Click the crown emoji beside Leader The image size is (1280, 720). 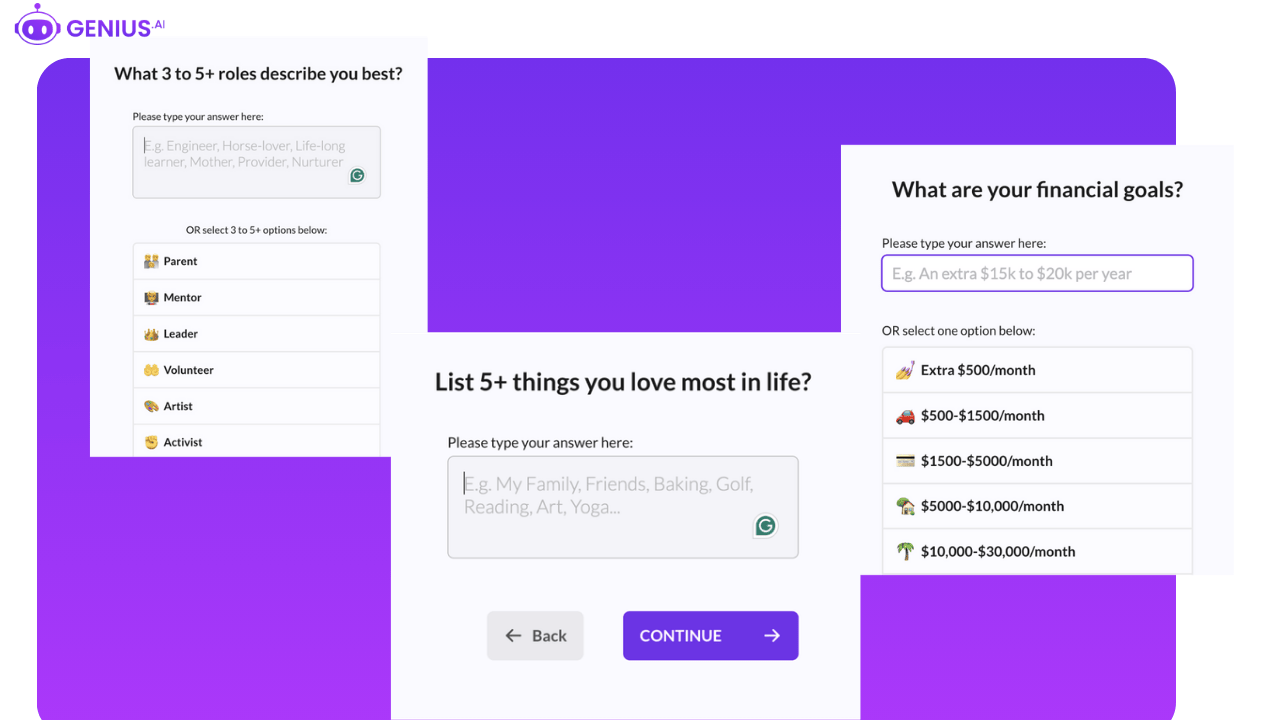151,334
